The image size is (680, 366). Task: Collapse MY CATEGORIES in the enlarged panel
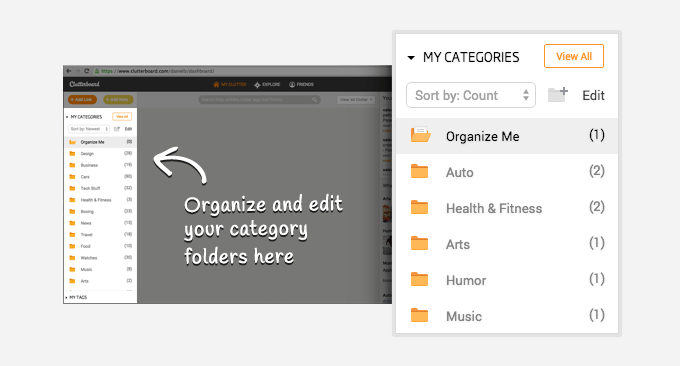(411, 57)
